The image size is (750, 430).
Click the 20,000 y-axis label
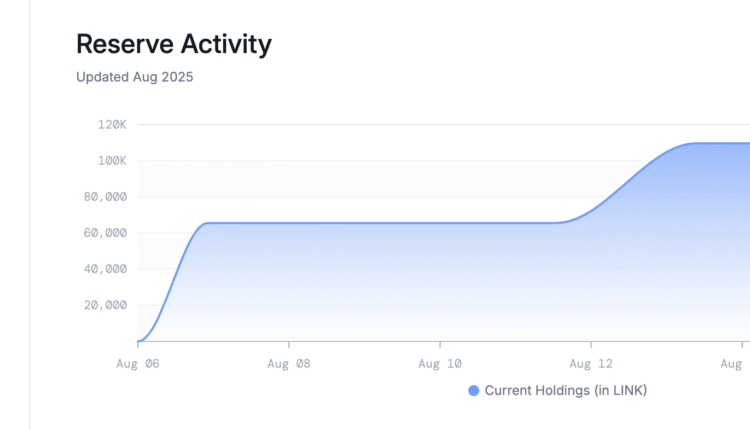(x=104, y=305)
